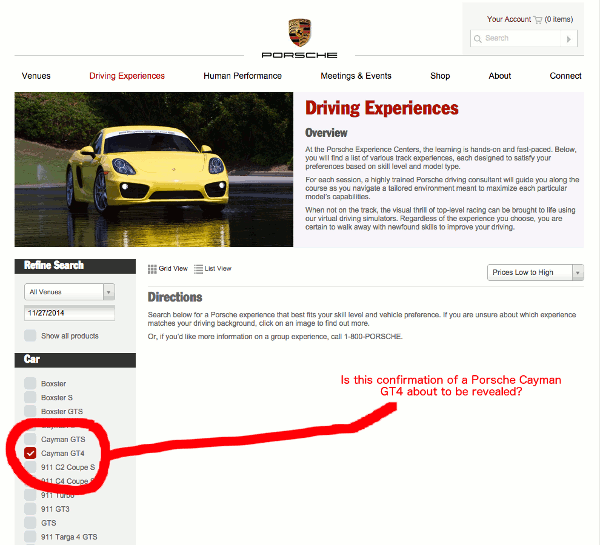Check the 911 C2 Coupe S checkbox
This screenshot has height=545, width=600.
[30, 467]
